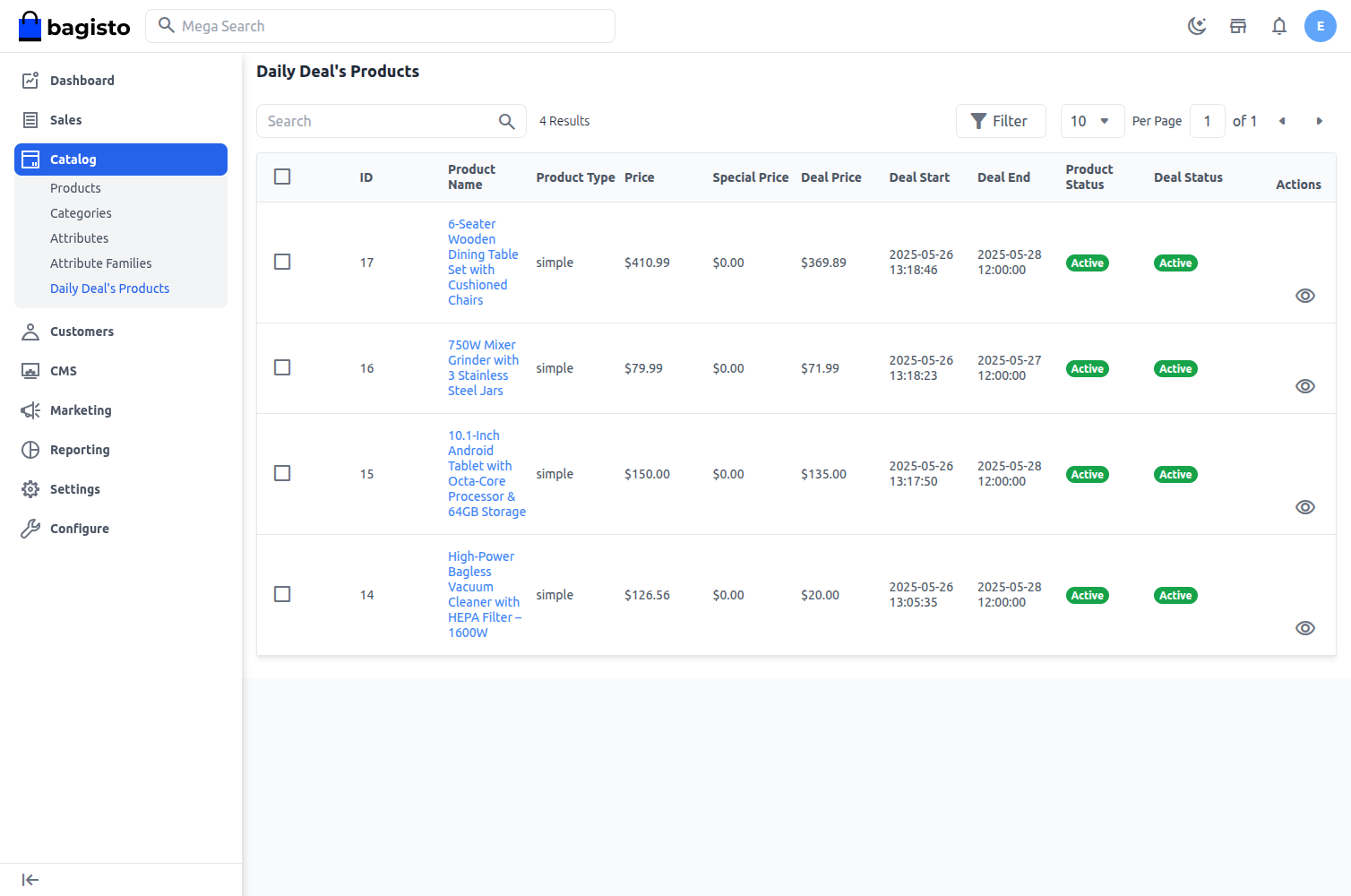
Task: Select row checkbox for ID 17
Action: click(282, 262)
